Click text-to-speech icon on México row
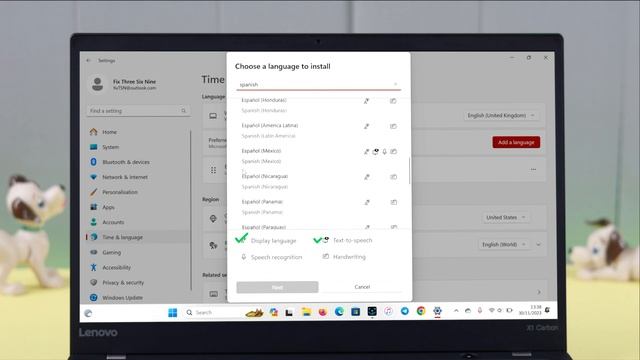The width and height of the screenshot is (640, 360). pyautogui.click(x=376, y=151)
